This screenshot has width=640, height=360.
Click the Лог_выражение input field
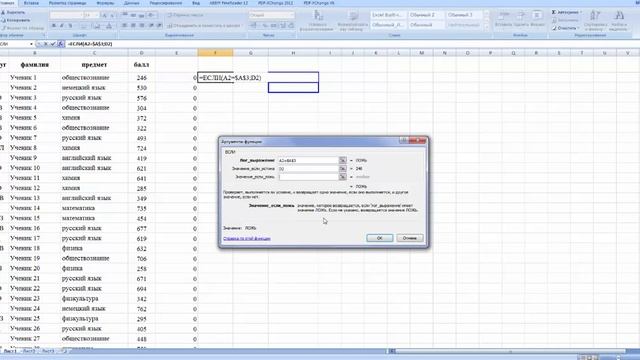(308, 160)
